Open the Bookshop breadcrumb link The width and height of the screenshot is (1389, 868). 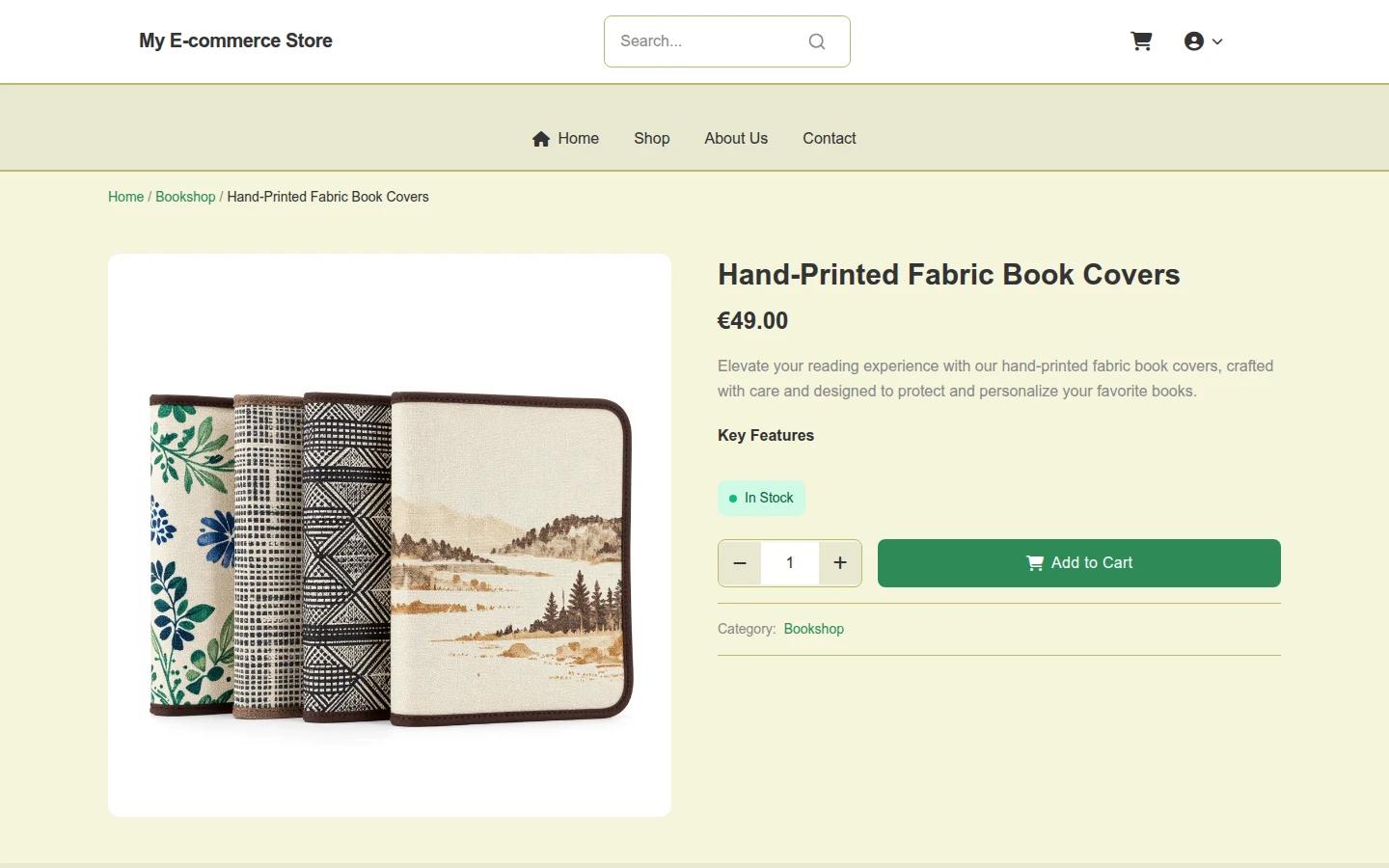pyautogui.click(x=185, y=197)
